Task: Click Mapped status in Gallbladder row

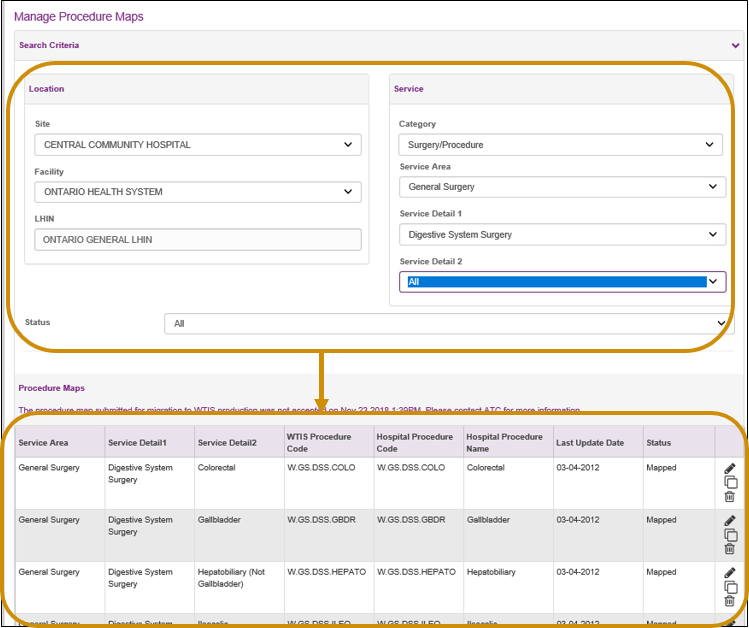Action: tap(661, 520)
